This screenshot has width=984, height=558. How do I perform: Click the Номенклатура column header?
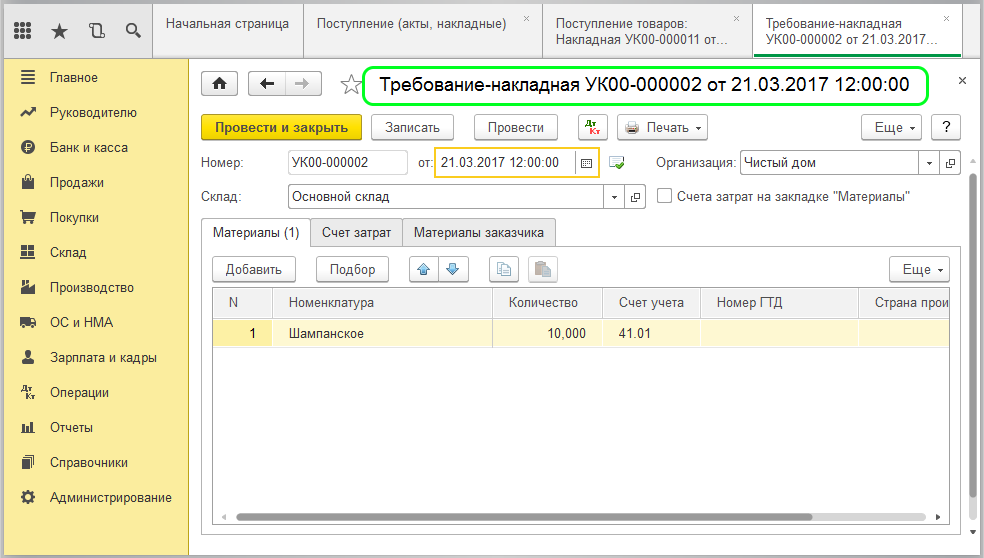tap(382, 303)
